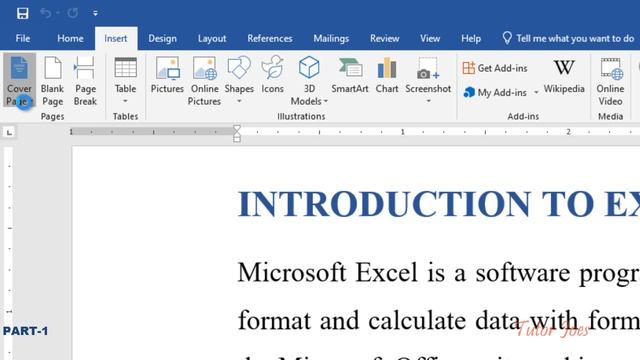Viewport: 640px width, 360px height.
Task: Click the Help tab
Action: [471, 38]
